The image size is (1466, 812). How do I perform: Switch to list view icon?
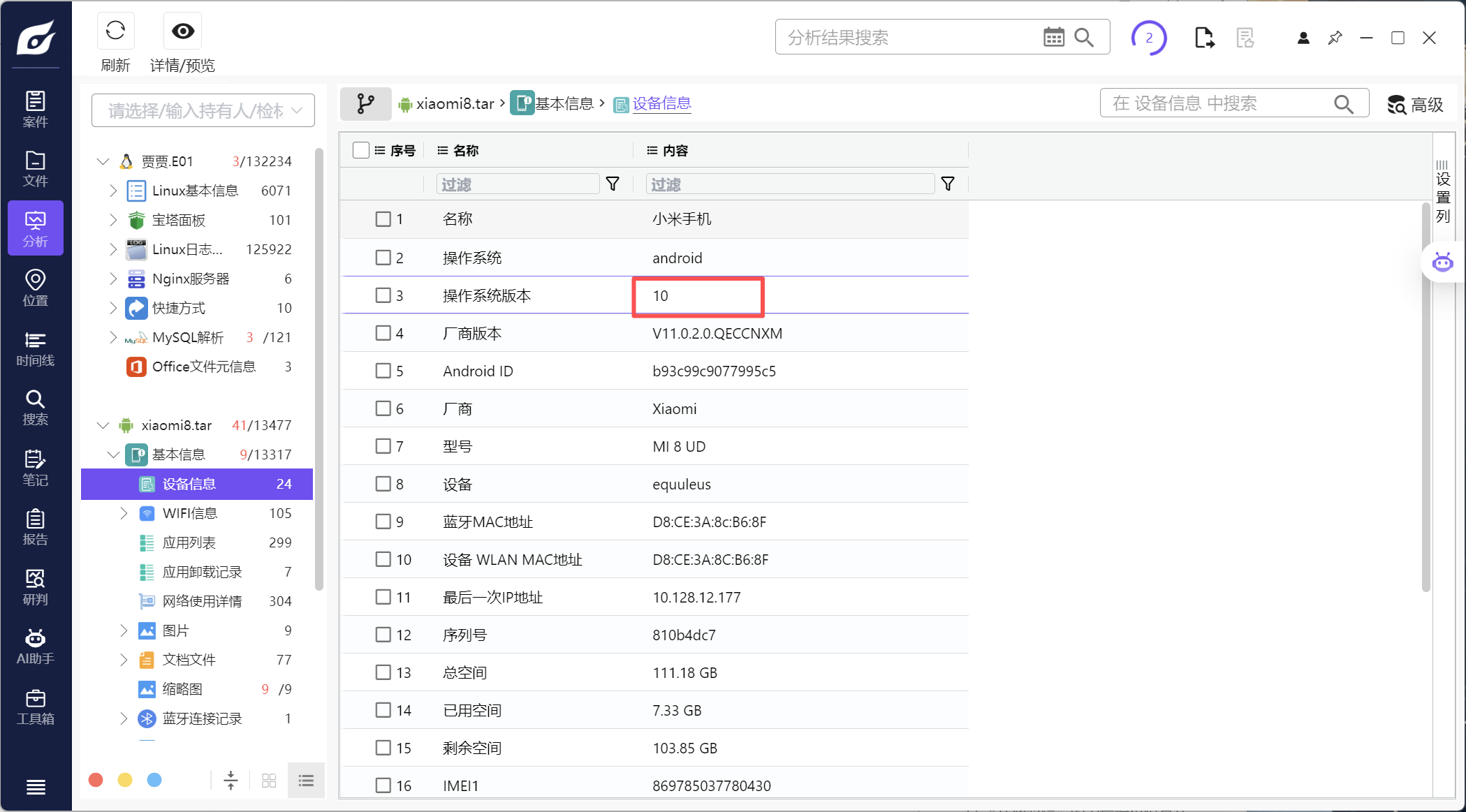tap(306, 781)
